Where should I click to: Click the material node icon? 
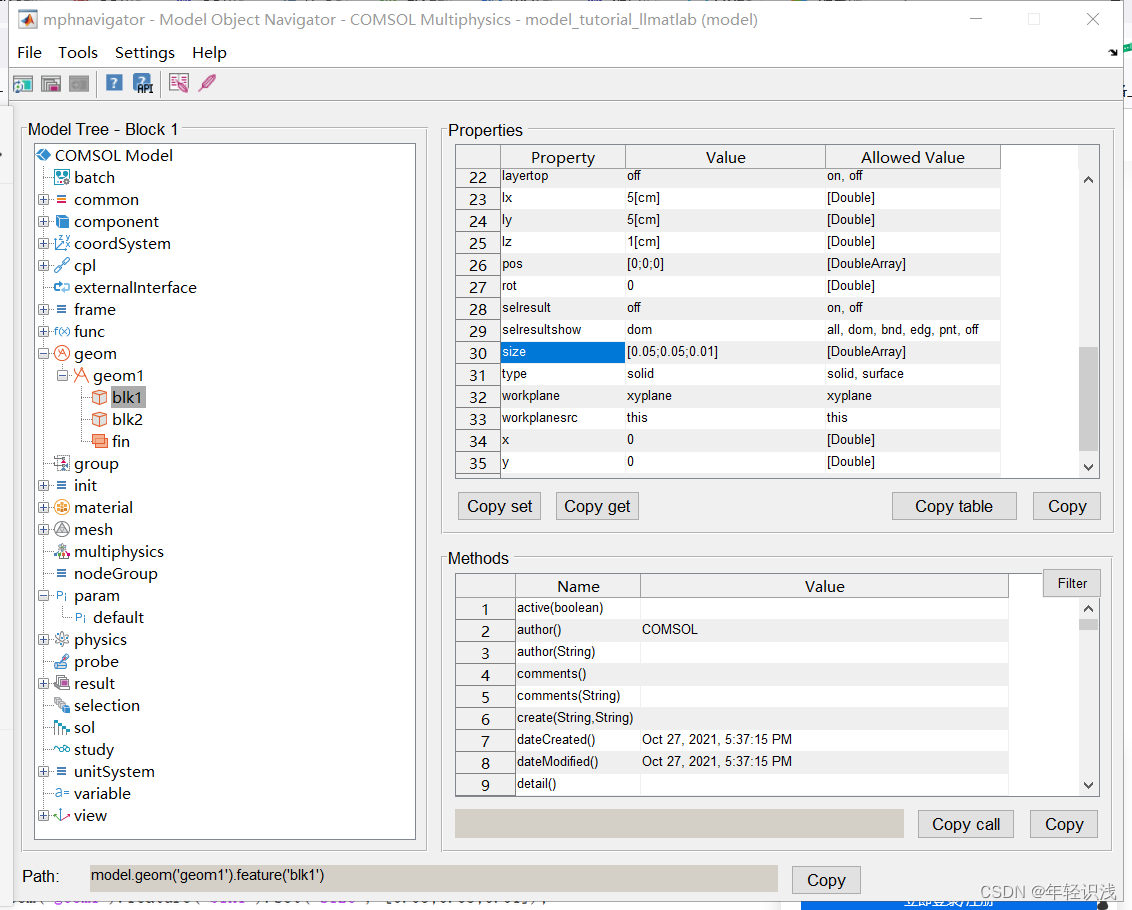pos(62,508)
